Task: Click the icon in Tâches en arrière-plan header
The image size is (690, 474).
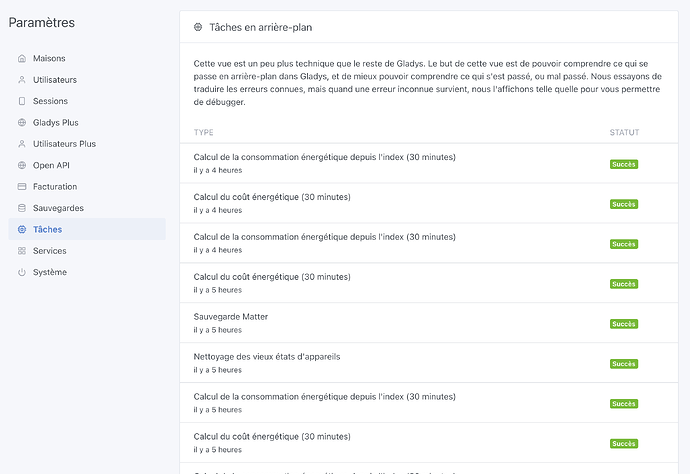Action: [x=198, y=27]
